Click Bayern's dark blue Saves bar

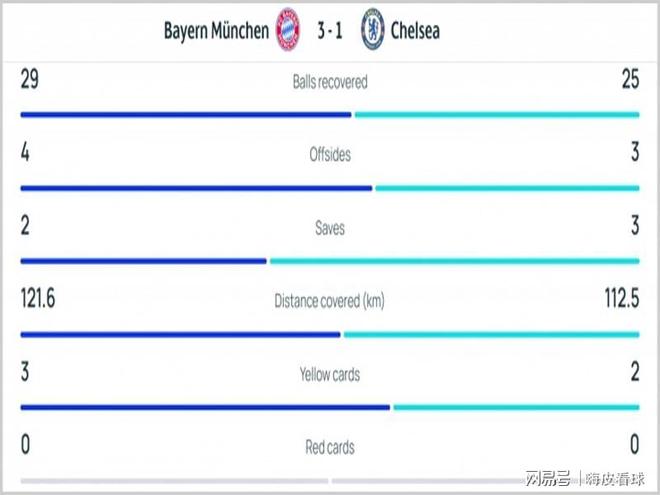pos(143,261)
